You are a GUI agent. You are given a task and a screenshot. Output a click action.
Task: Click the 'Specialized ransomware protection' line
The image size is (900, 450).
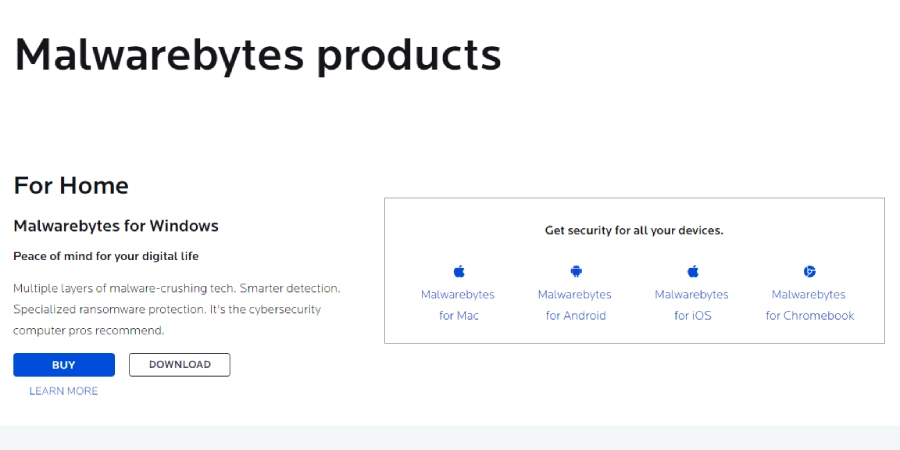tap(167, 309)
